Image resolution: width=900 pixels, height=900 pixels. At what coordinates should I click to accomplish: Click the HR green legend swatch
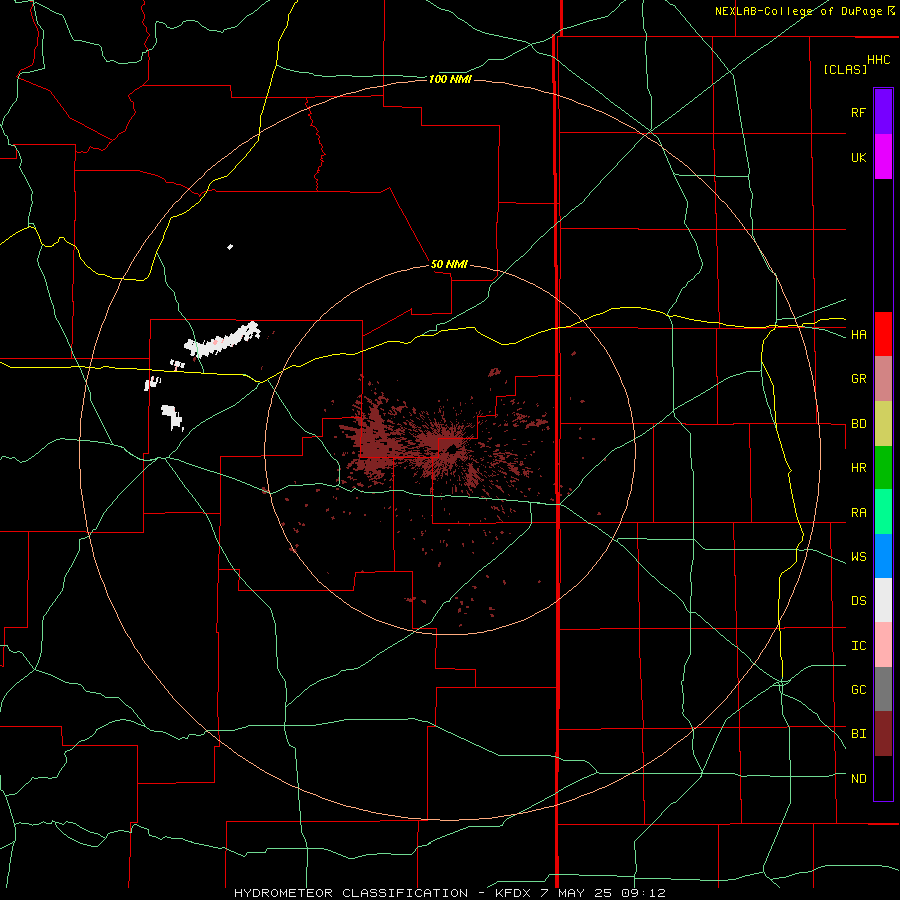coord(883,467)
